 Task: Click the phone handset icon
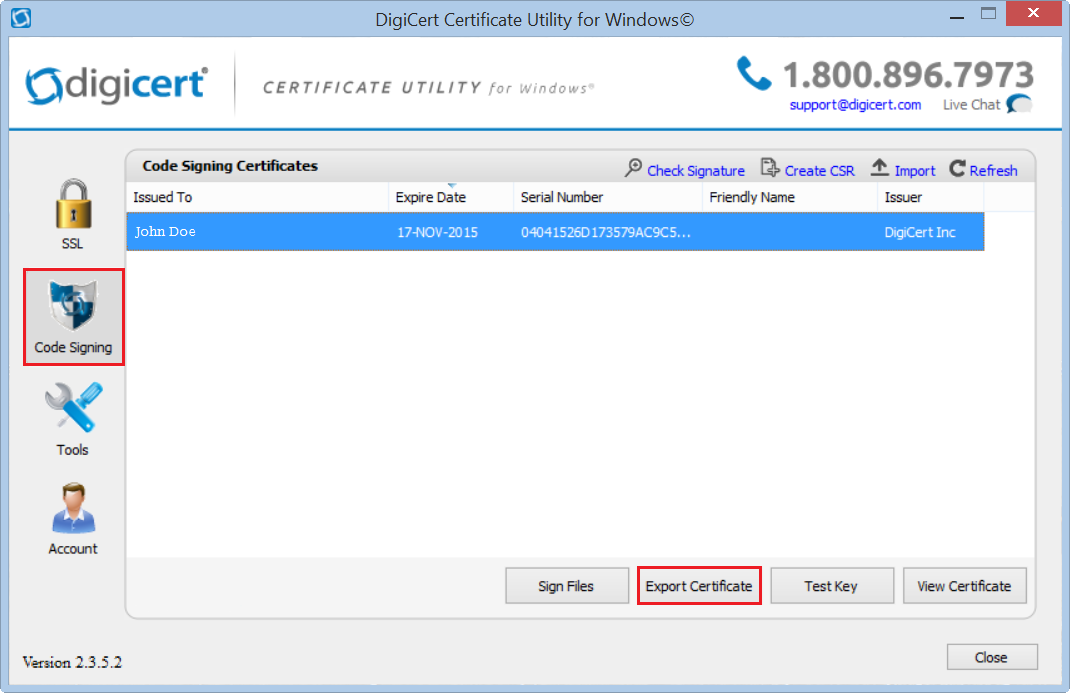tap(754, 74)
